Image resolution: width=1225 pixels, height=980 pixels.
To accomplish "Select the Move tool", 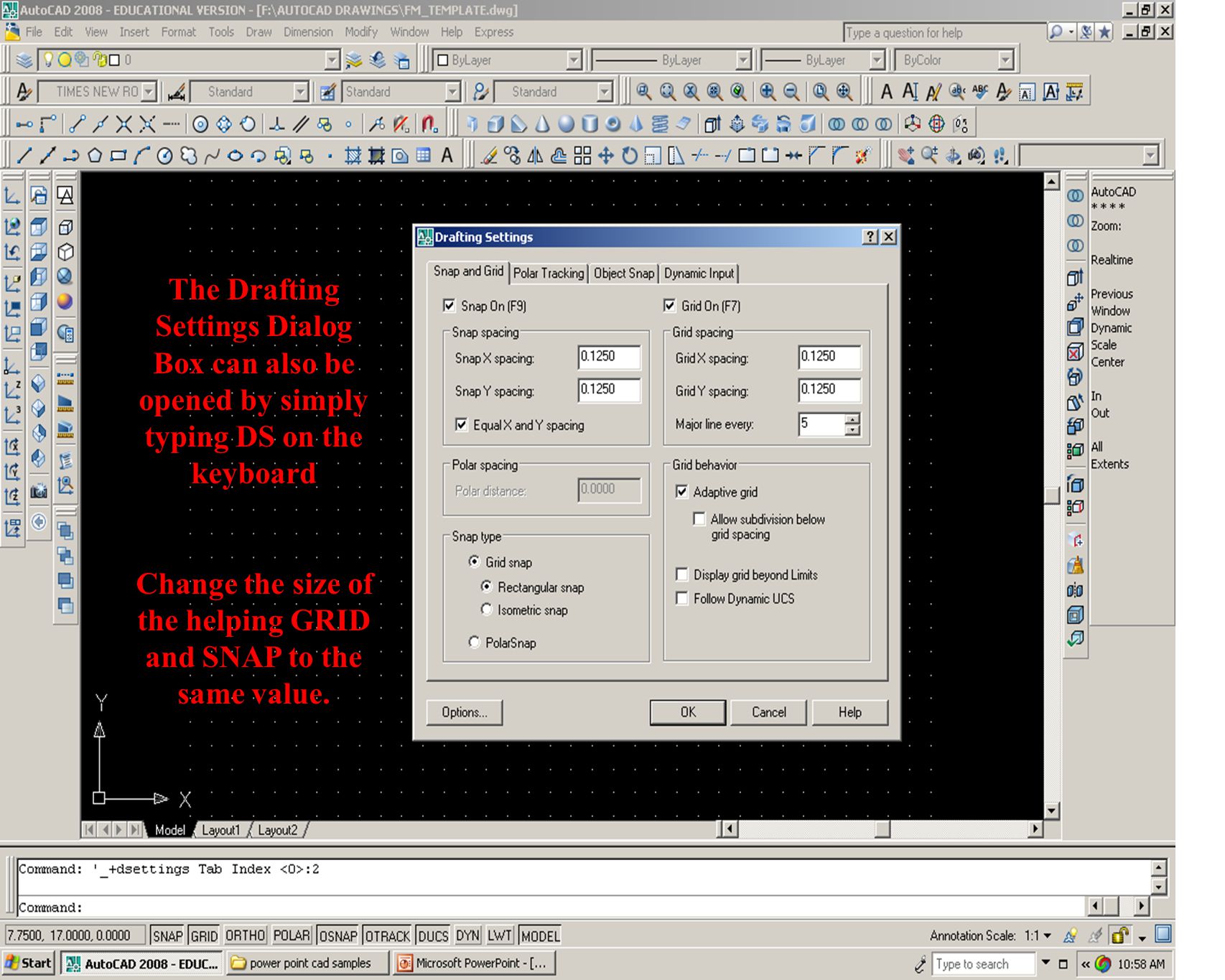I will tap(606, 156).
